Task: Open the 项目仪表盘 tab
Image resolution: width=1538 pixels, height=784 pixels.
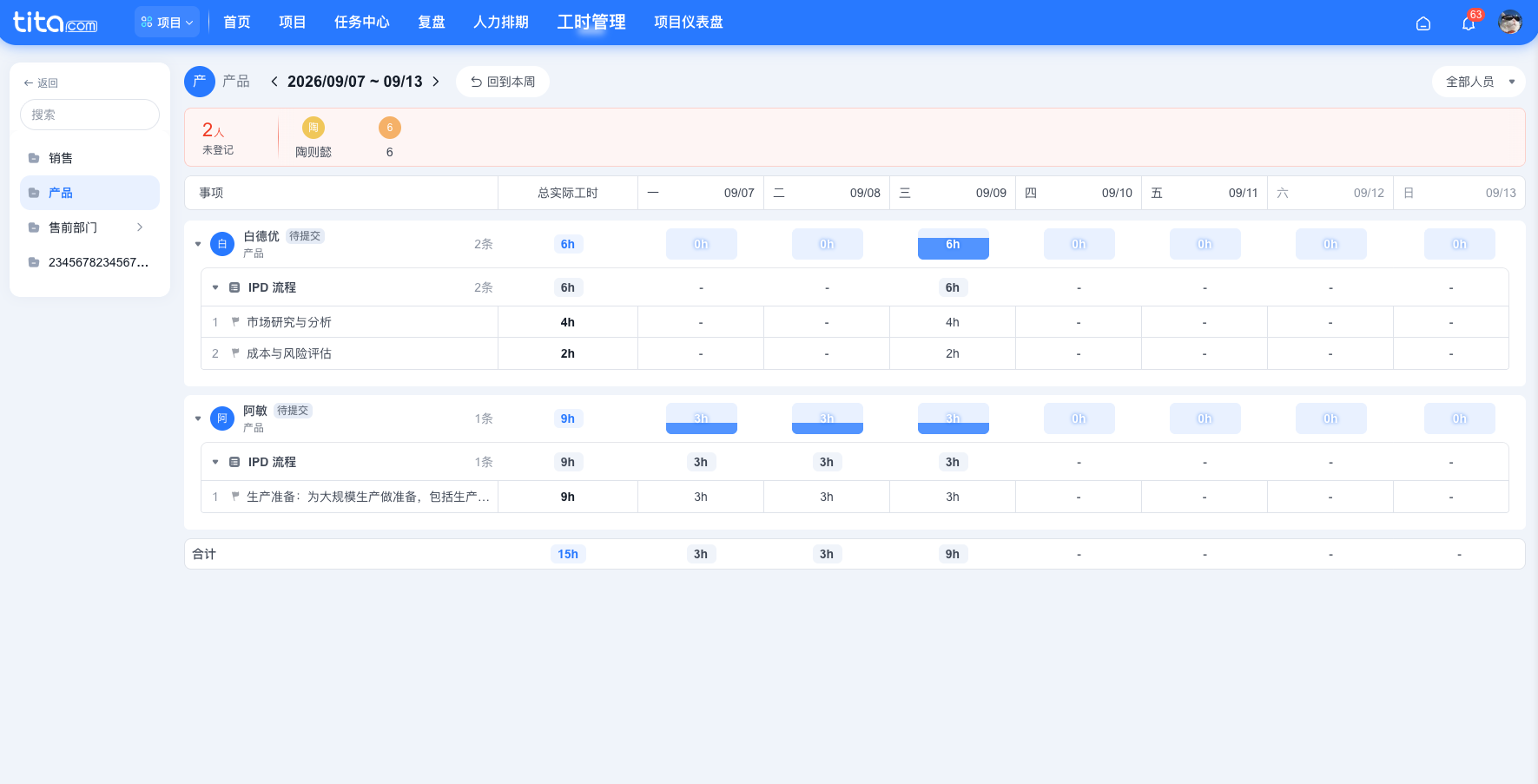Action: 689,22
